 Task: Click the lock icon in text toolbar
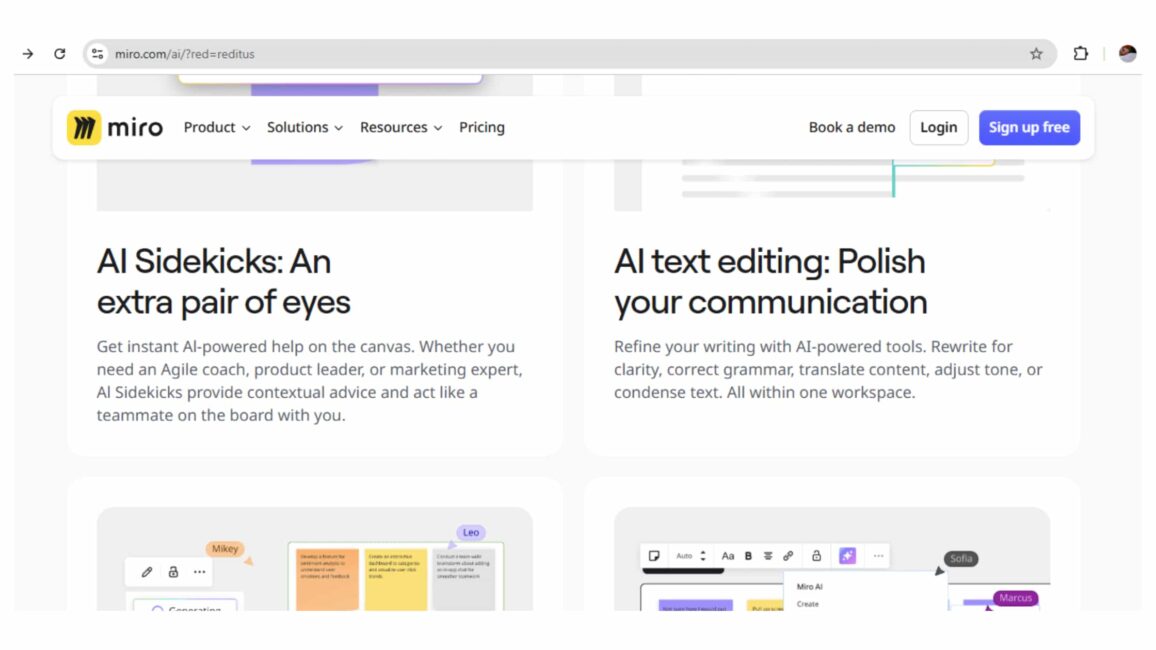pyautogui.click(x=816, y=556)
